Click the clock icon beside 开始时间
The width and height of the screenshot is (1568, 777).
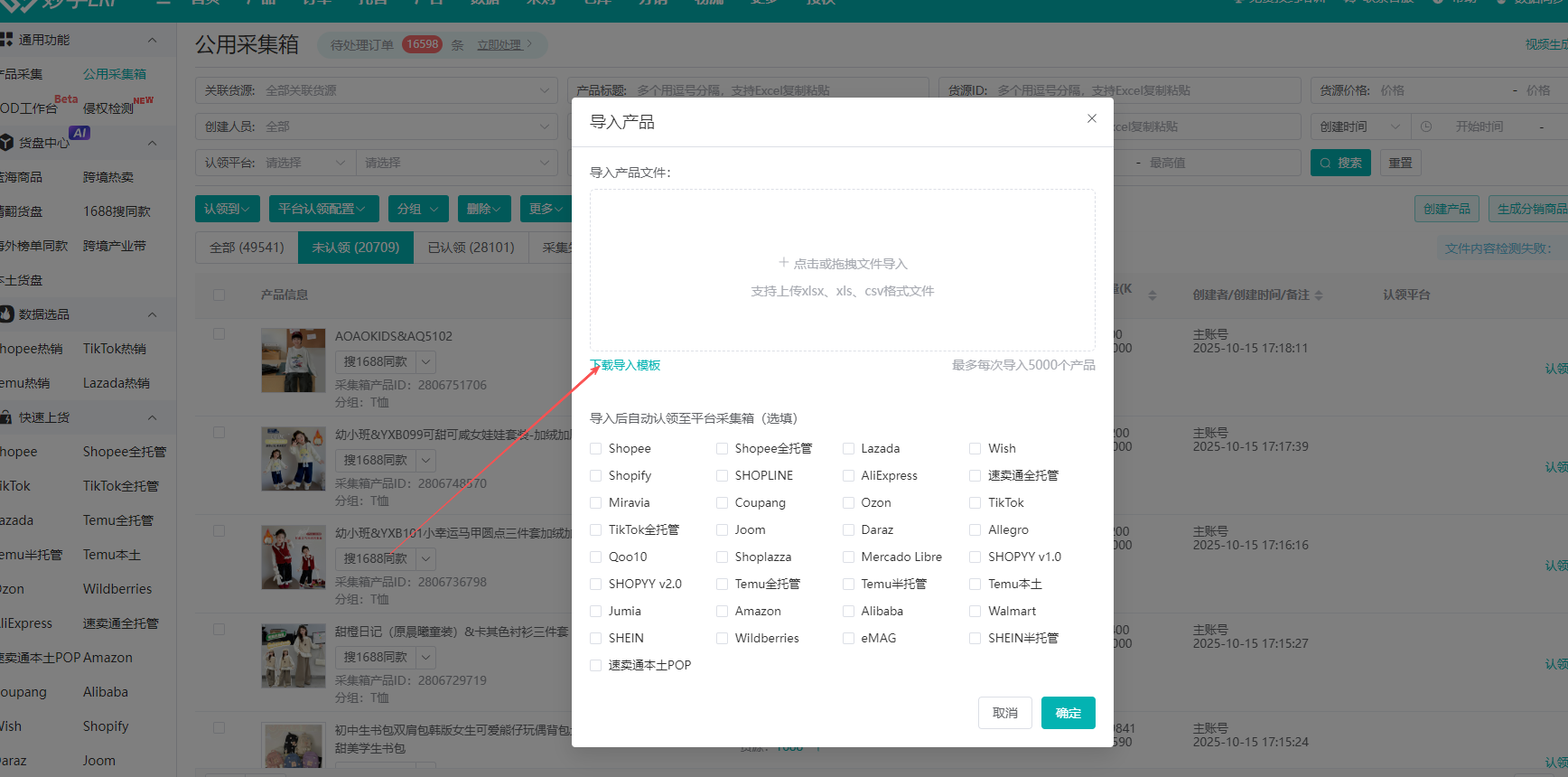point(1426,126)
